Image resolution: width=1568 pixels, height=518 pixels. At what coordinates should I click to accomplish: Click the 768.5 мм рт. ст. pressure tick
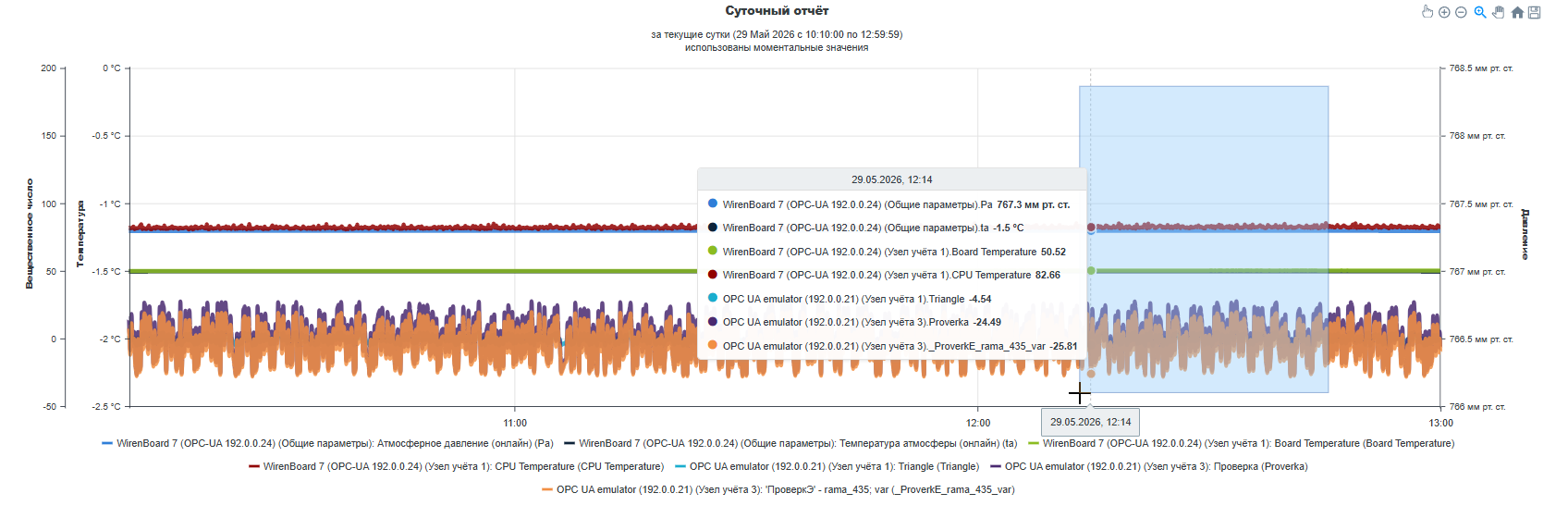tap(1481, 68)
